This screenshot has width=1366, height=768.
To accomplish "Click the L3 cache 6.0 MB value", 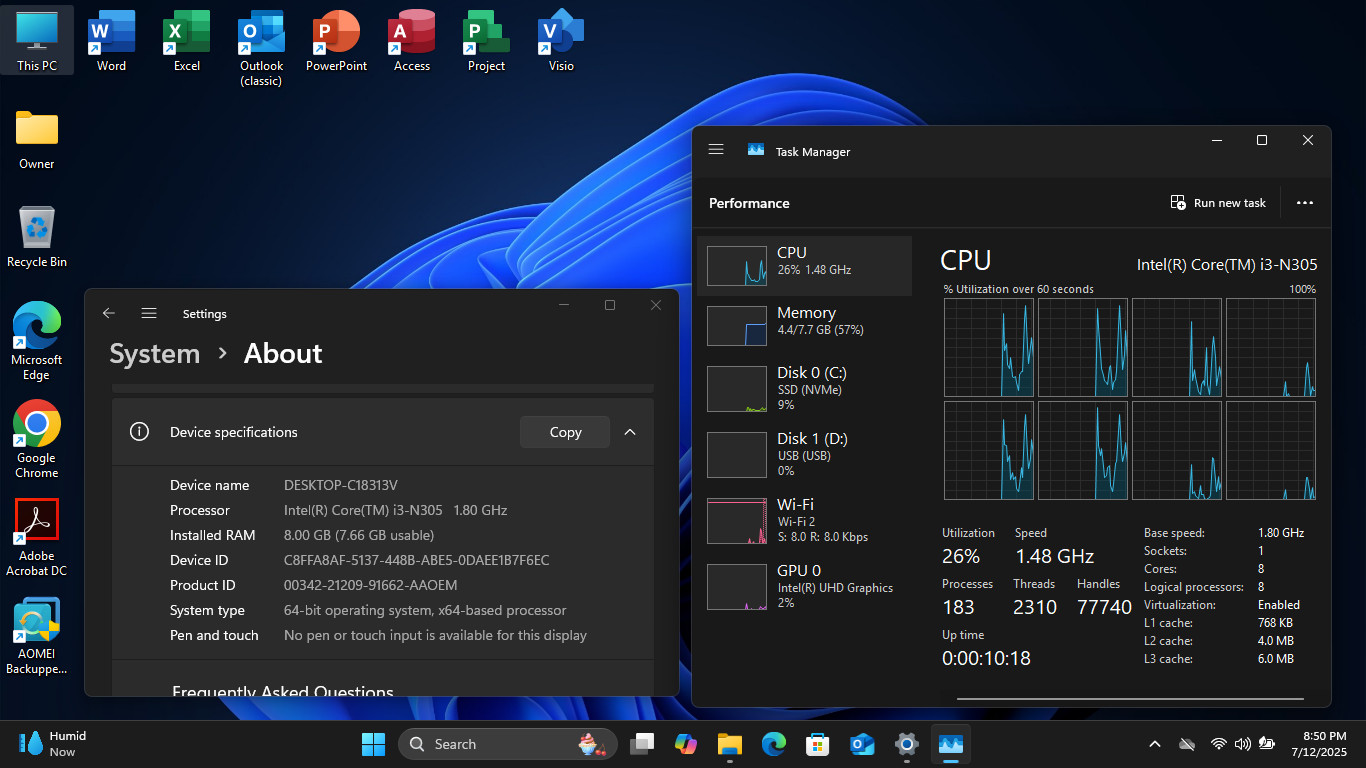I will 1276,659.
